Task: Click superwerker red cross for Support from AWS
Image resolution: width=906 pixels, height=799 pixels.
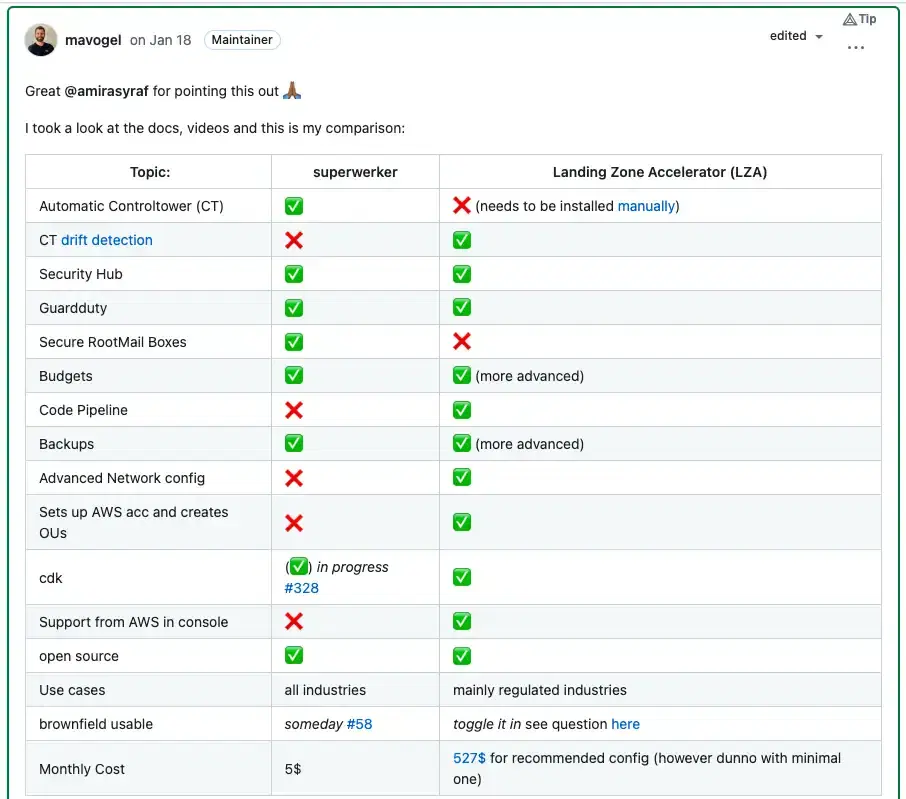Action: [x=294, y=622]
